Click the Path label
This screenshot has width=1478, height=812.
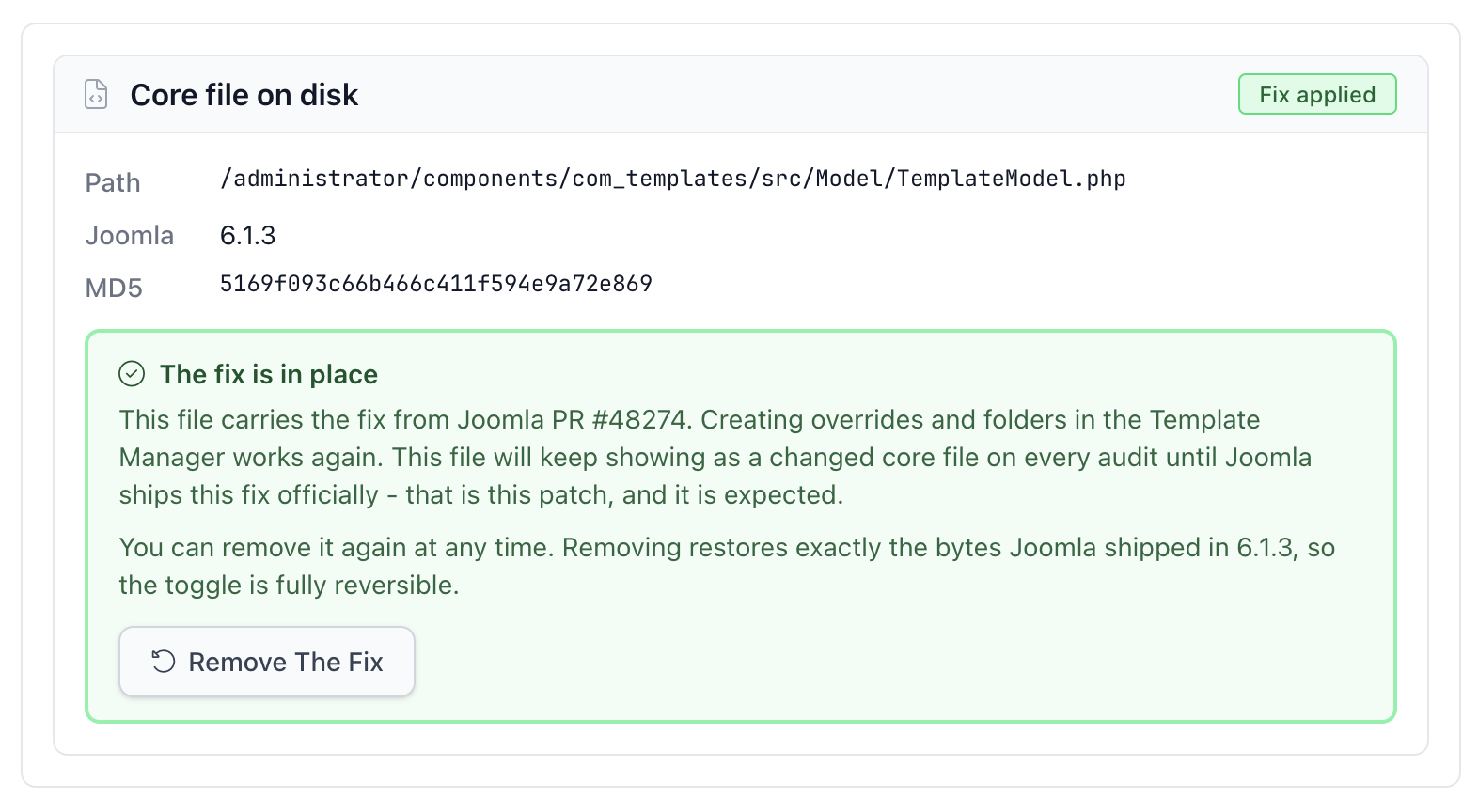(x=113, y=182)
